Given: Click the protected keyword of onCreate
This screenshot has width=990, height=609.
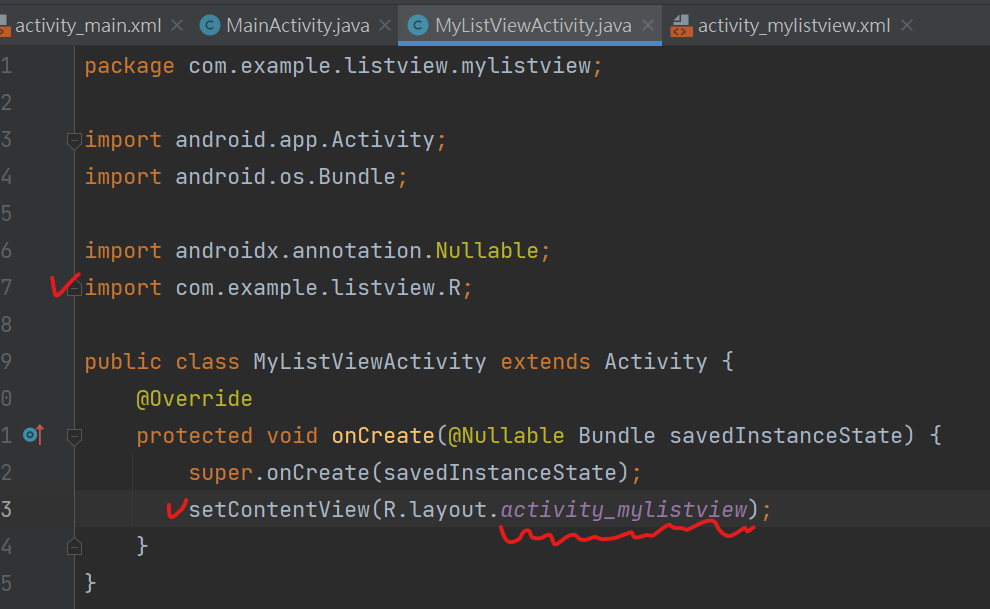Looking at the screenshot, I should pyautogui.click(x=194, y=435).
